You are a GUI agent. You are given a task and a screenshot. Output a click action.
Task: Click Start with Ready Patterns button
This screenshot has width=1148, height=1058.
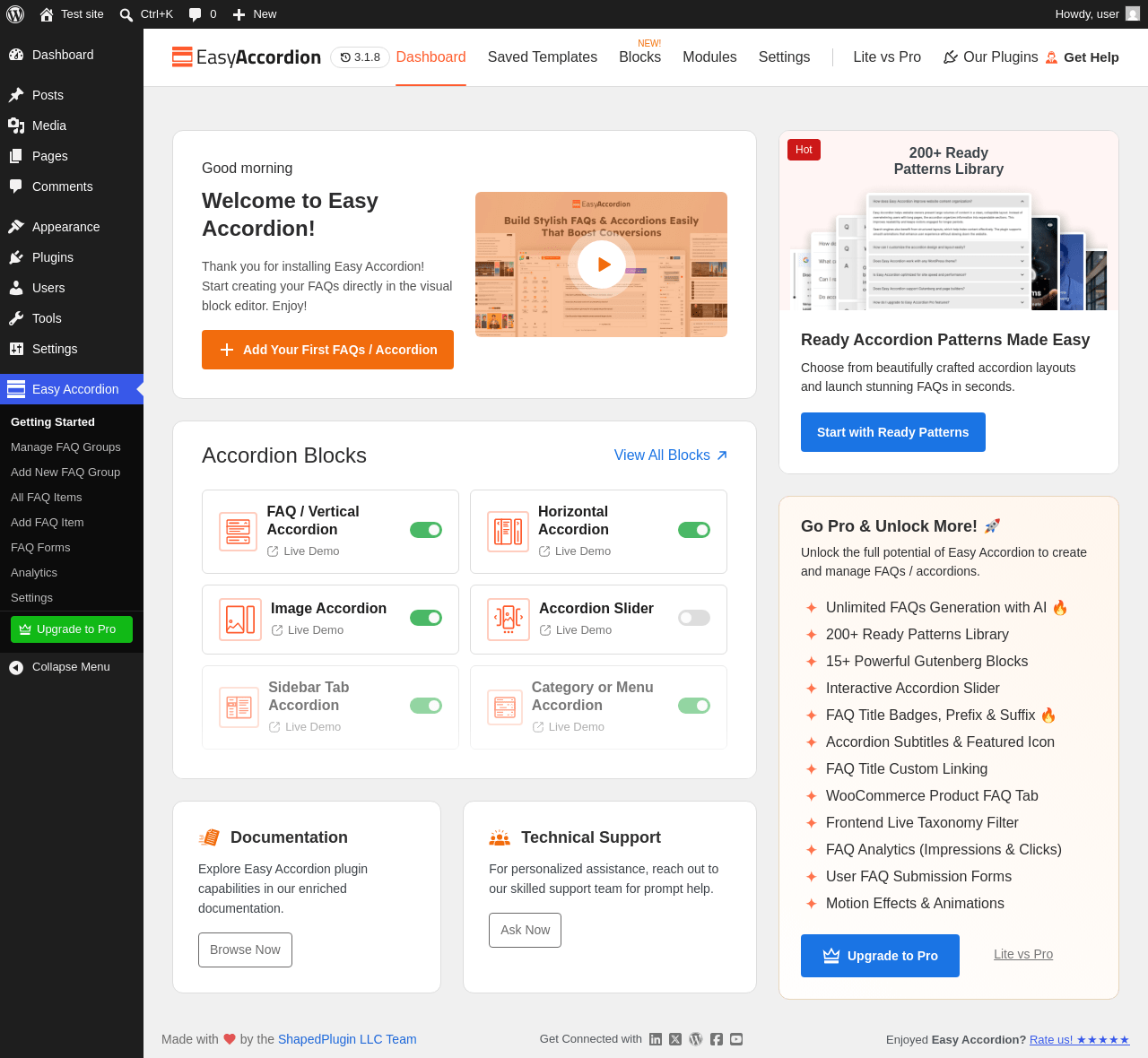pos(893,432)
